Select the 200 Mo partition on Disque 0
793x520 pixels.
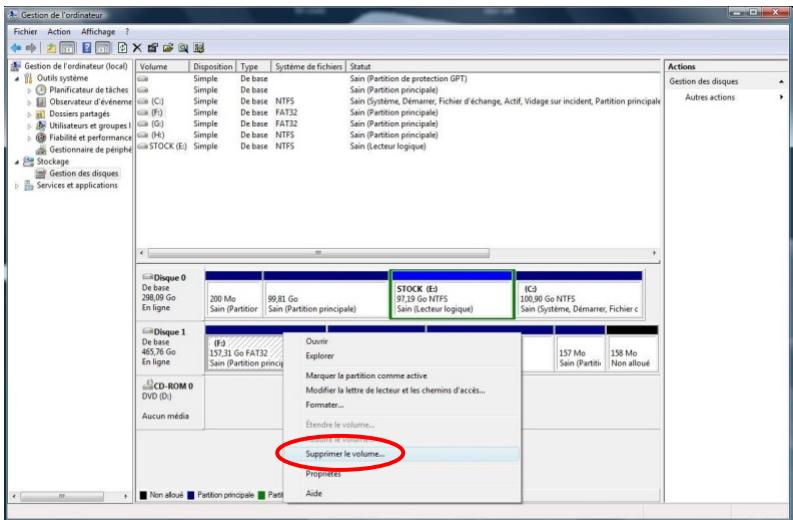point(234,294)
